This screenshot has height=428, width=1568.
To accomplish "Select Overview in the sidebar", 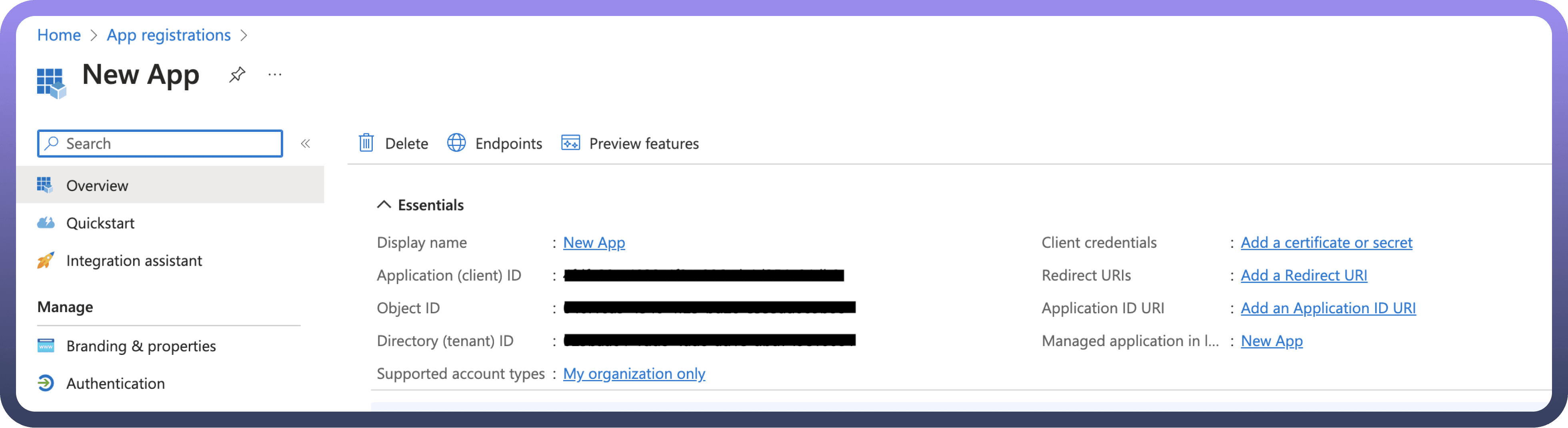I will click(97, 185).
